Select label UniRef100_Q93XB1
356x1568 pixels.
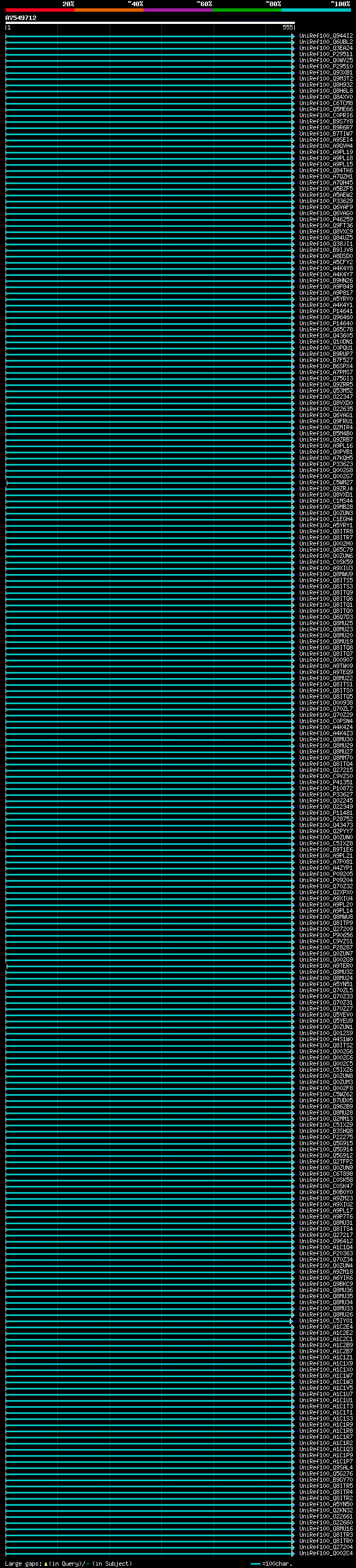325,72
